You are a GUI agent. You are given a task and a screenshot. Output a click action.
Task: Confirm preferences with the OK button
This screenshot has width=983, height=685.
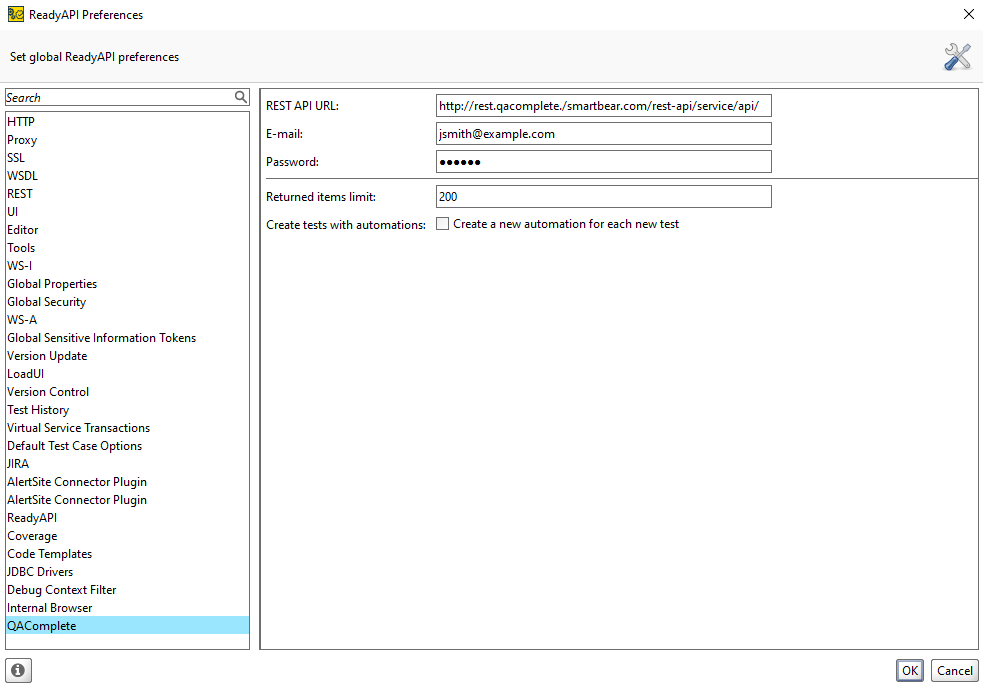[x=910, y=671]
